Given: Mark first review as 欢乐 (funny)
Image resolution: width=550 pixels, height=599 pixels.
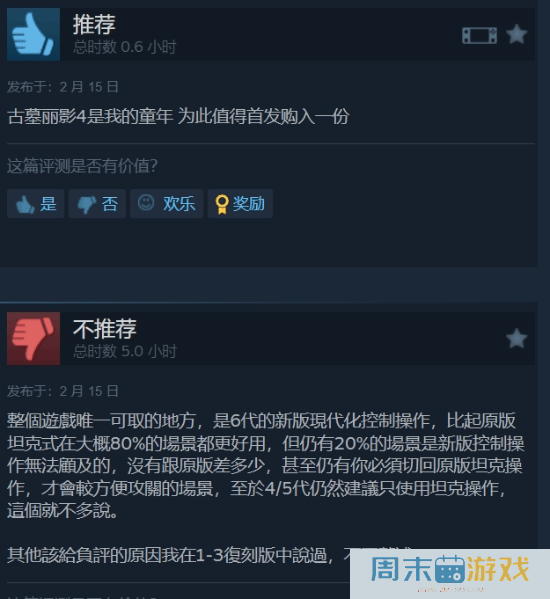Looking at the screenshot, I should point(167,204).
